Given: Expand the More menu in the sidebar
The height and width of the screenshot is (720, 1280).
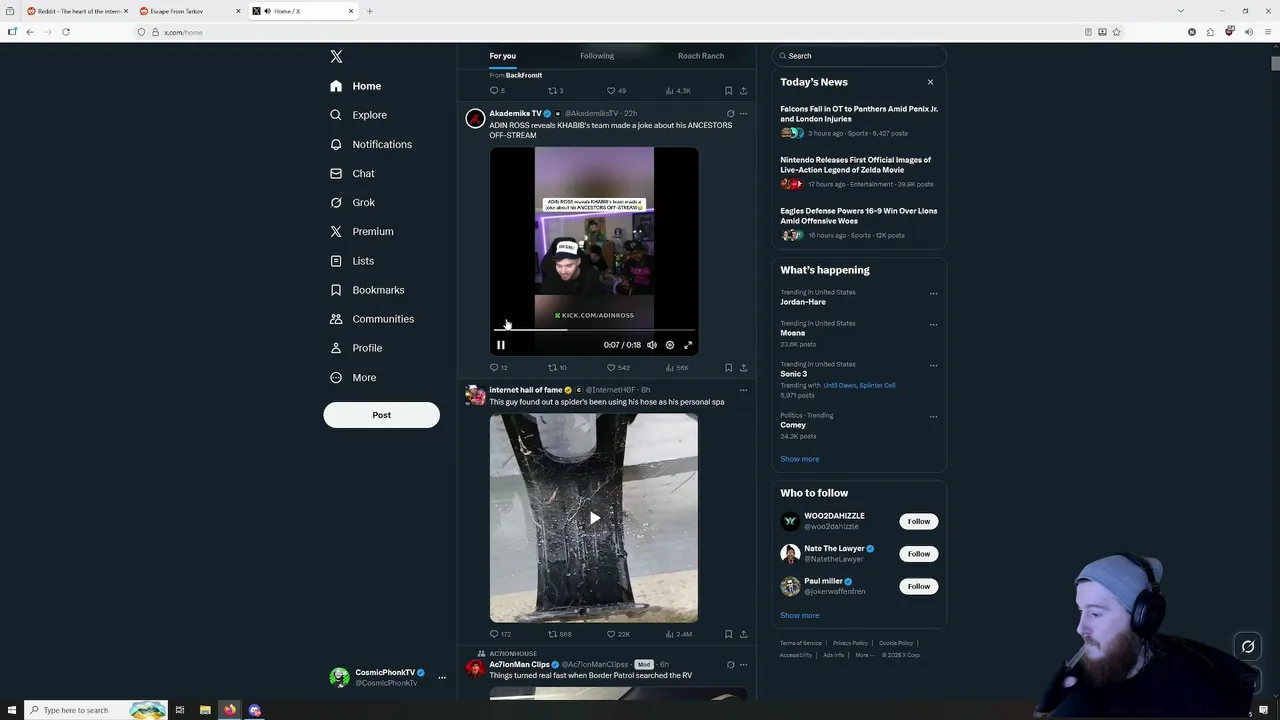Looking at the screenshot, I should (x=353, y=377).
